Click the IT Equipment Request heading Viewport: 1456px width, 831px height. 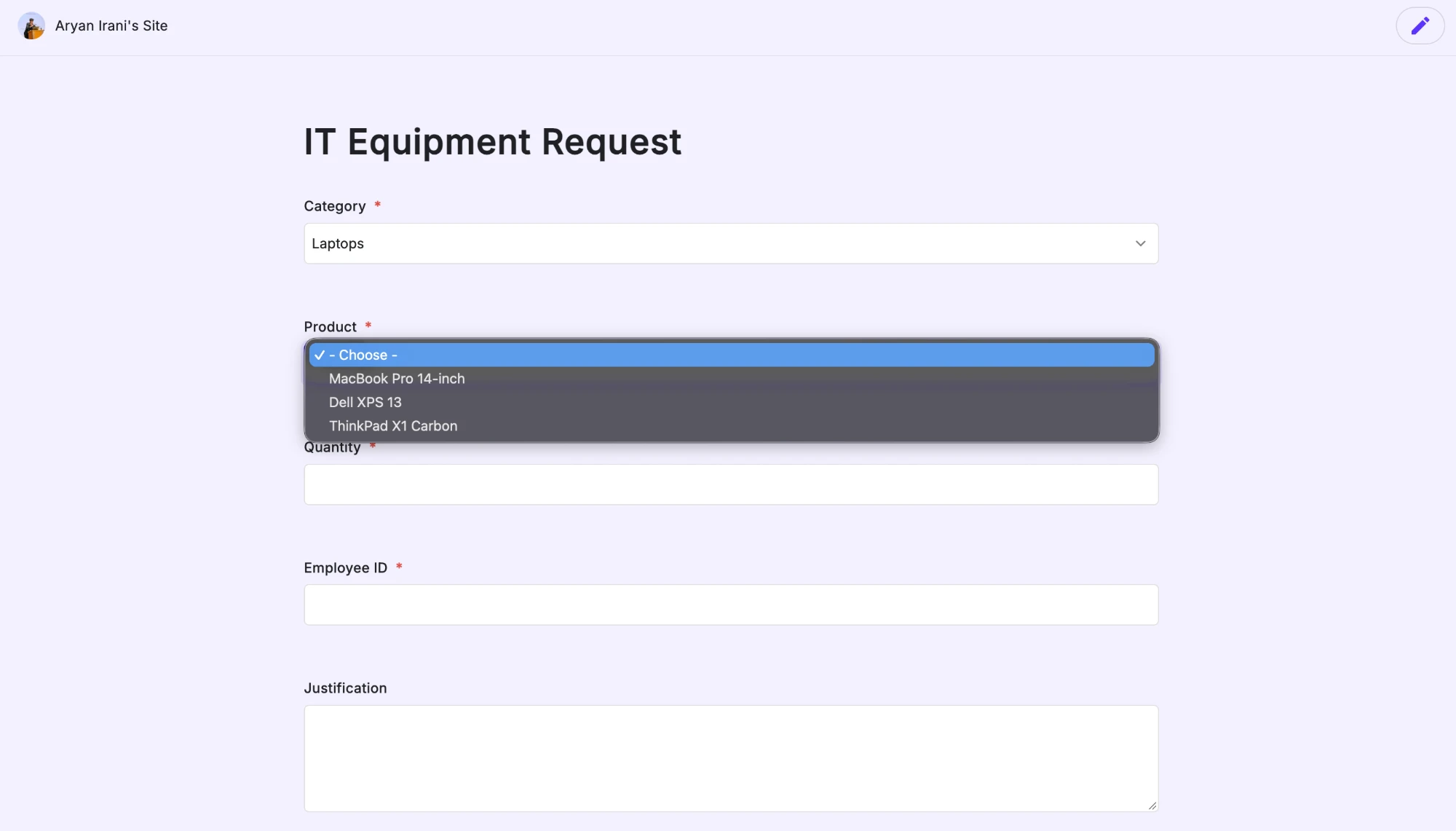click(493, 142)
